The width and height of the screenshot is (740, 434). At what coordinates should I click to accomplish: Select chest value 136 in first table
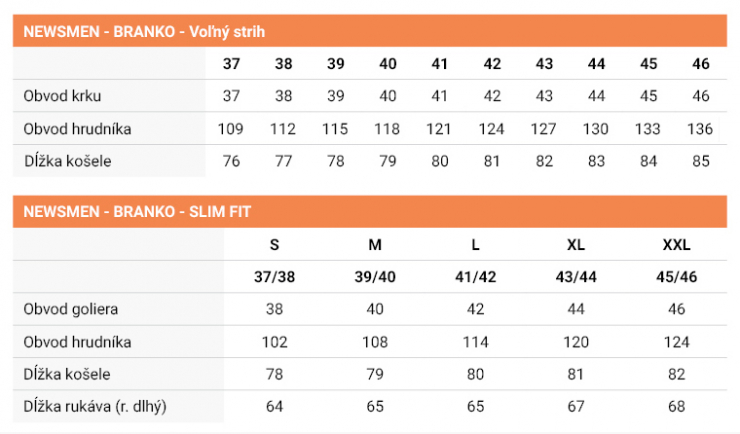(700, 129)
